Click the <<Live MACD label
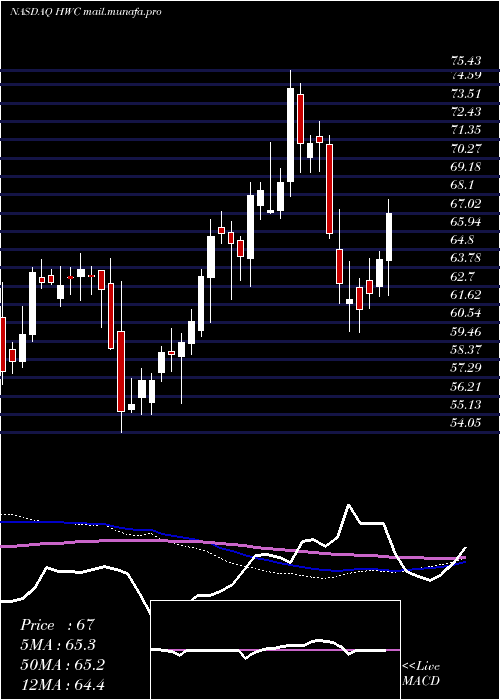Viewport: 500px width, 700px height. 421,674
